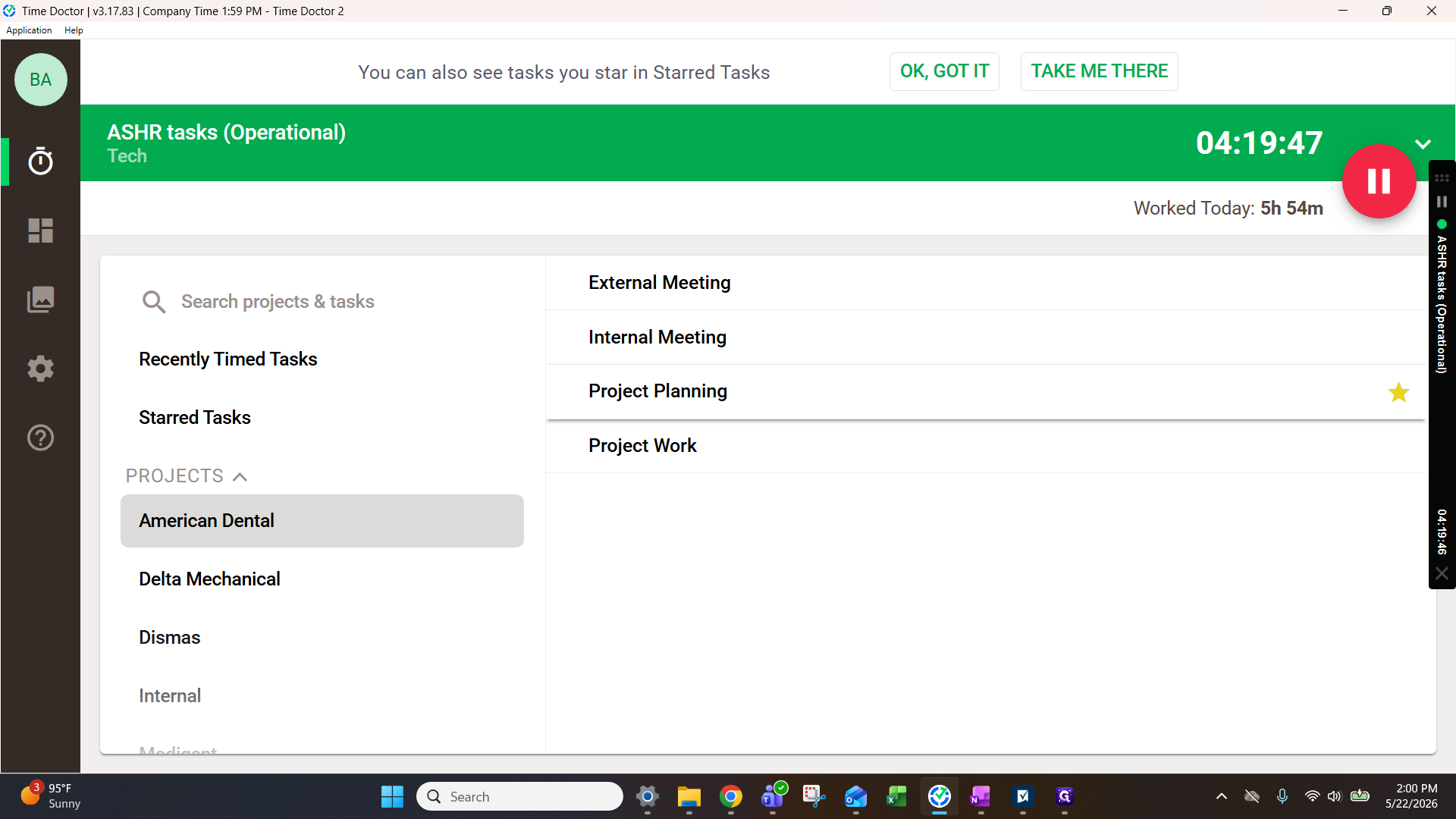The image size is (1456, 819).
Task: Dismiss tip with OK, GOT IT
Action: [x=944, y=71]
